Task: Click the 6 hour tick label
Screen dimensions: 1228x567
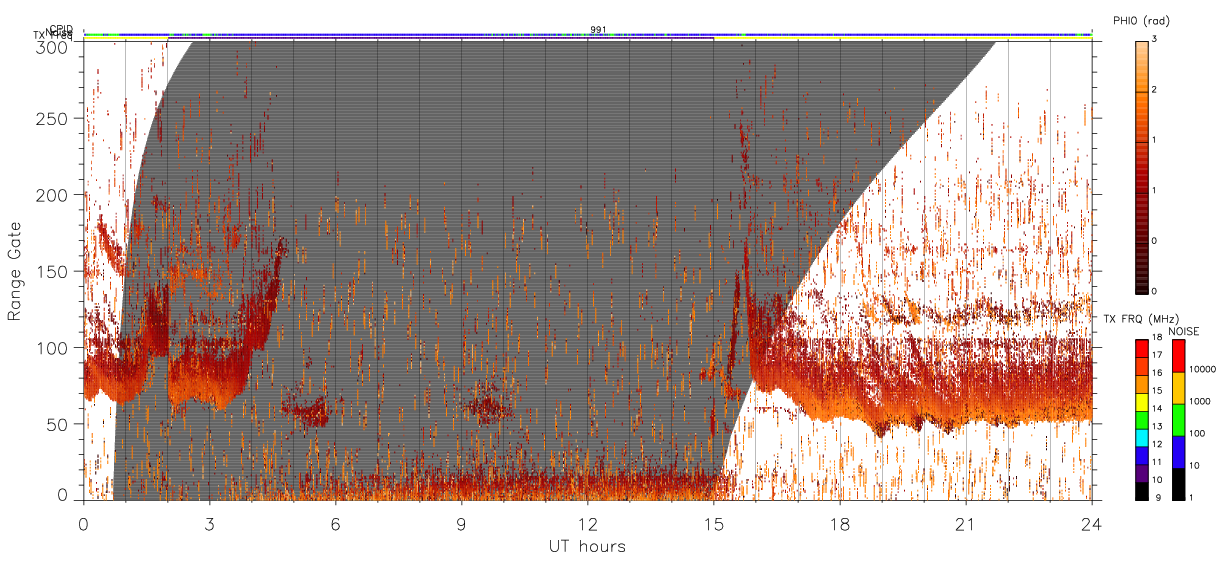Action: click(336, 523)
